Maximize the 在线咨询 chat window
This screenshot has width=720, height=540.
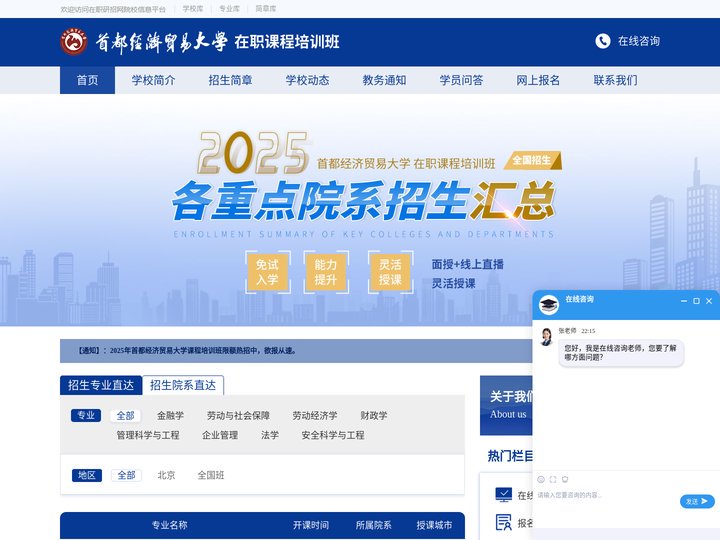[x=696, y=301]
